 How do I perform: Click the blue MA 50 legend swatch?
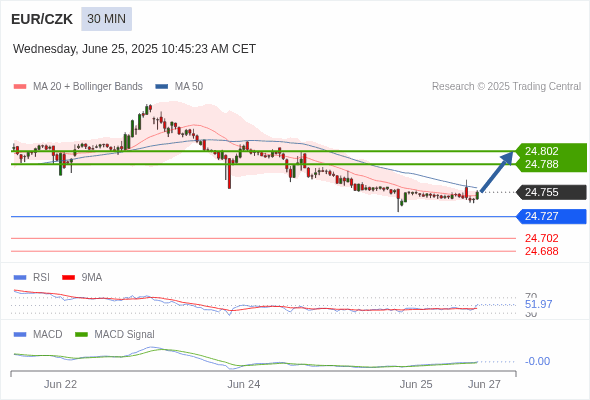162,87
